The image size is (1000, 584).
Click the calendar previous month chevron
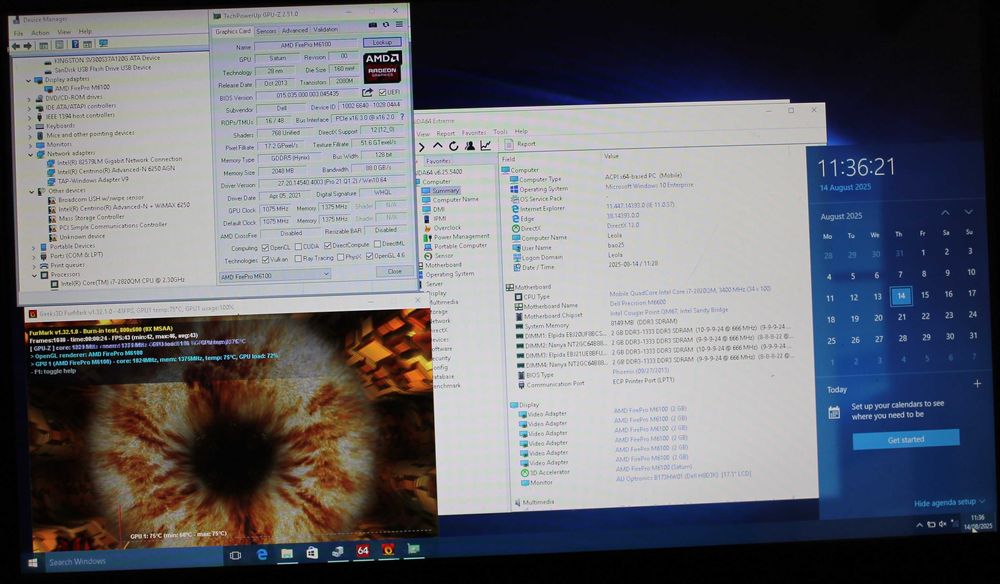point(945,212)
